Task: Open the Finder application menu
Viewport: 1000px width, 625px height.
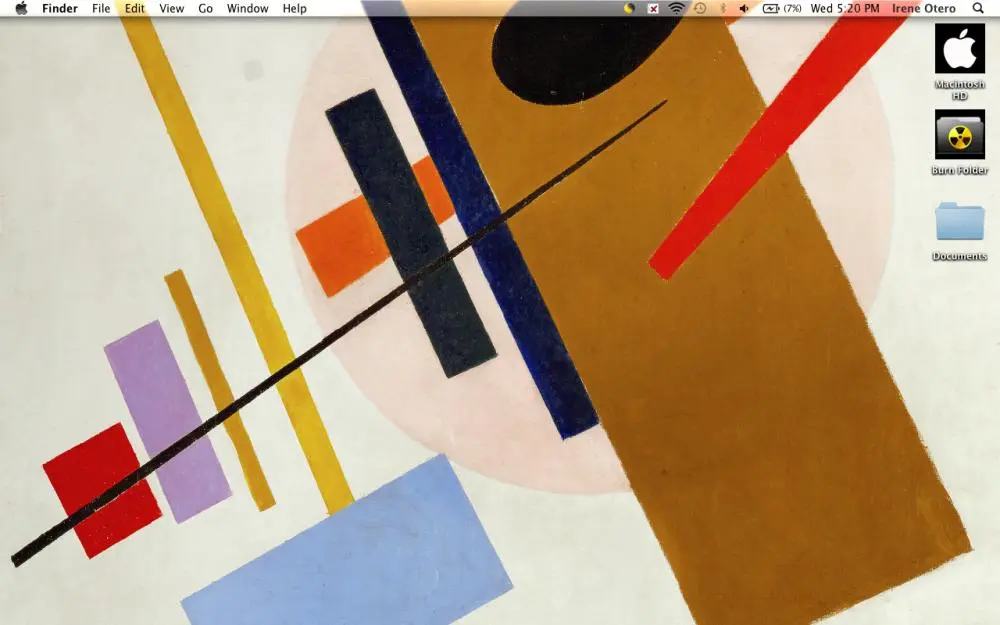Action: (60, 8)
